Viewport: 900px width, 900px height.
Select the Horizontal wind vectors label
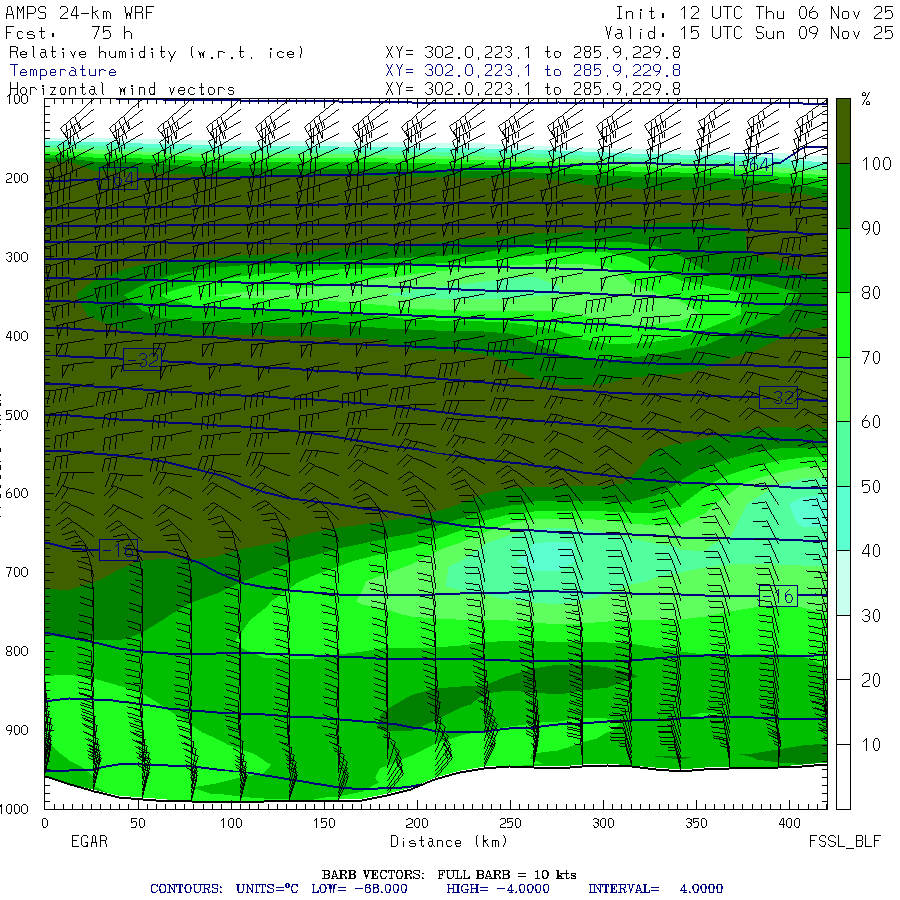[x=122, y=90]
